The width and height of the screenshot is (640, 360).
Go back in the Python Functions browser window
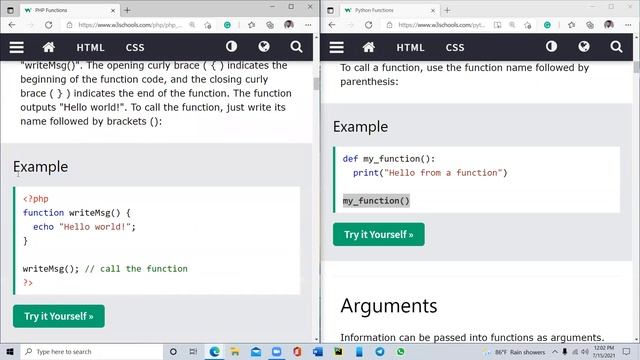pos(332,25)
